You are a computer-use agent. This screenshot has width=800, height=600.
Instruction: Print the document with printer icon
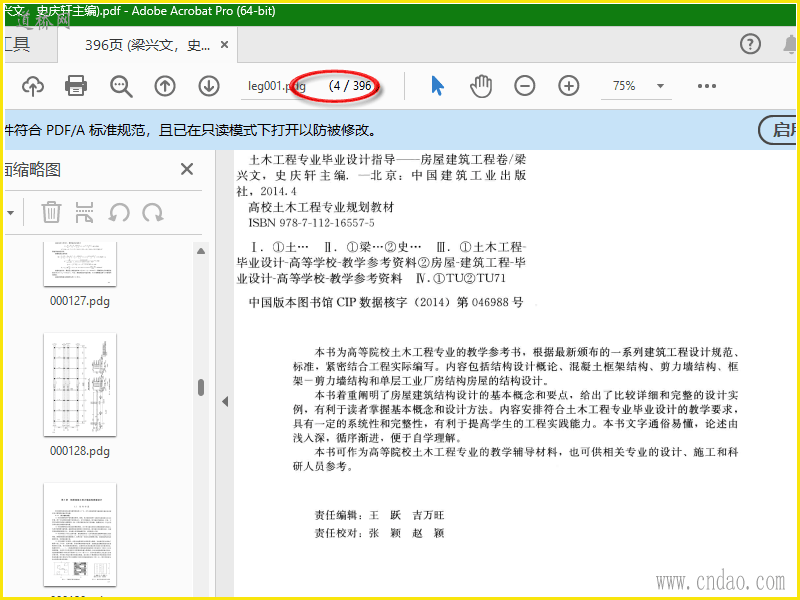(76, 86)
